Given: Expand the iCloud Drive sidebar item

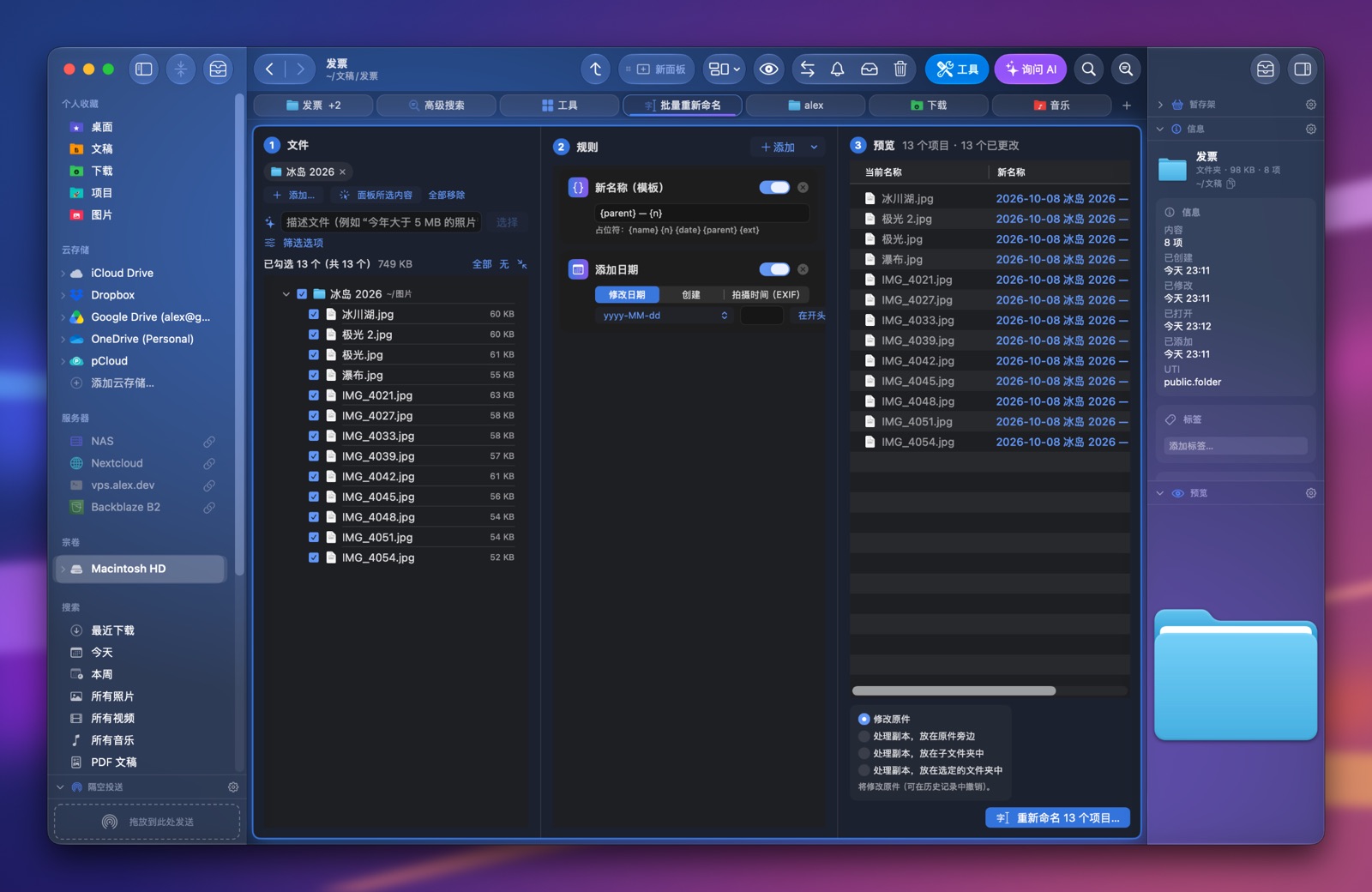Looking at the screenshot, I should click(63, 274).
